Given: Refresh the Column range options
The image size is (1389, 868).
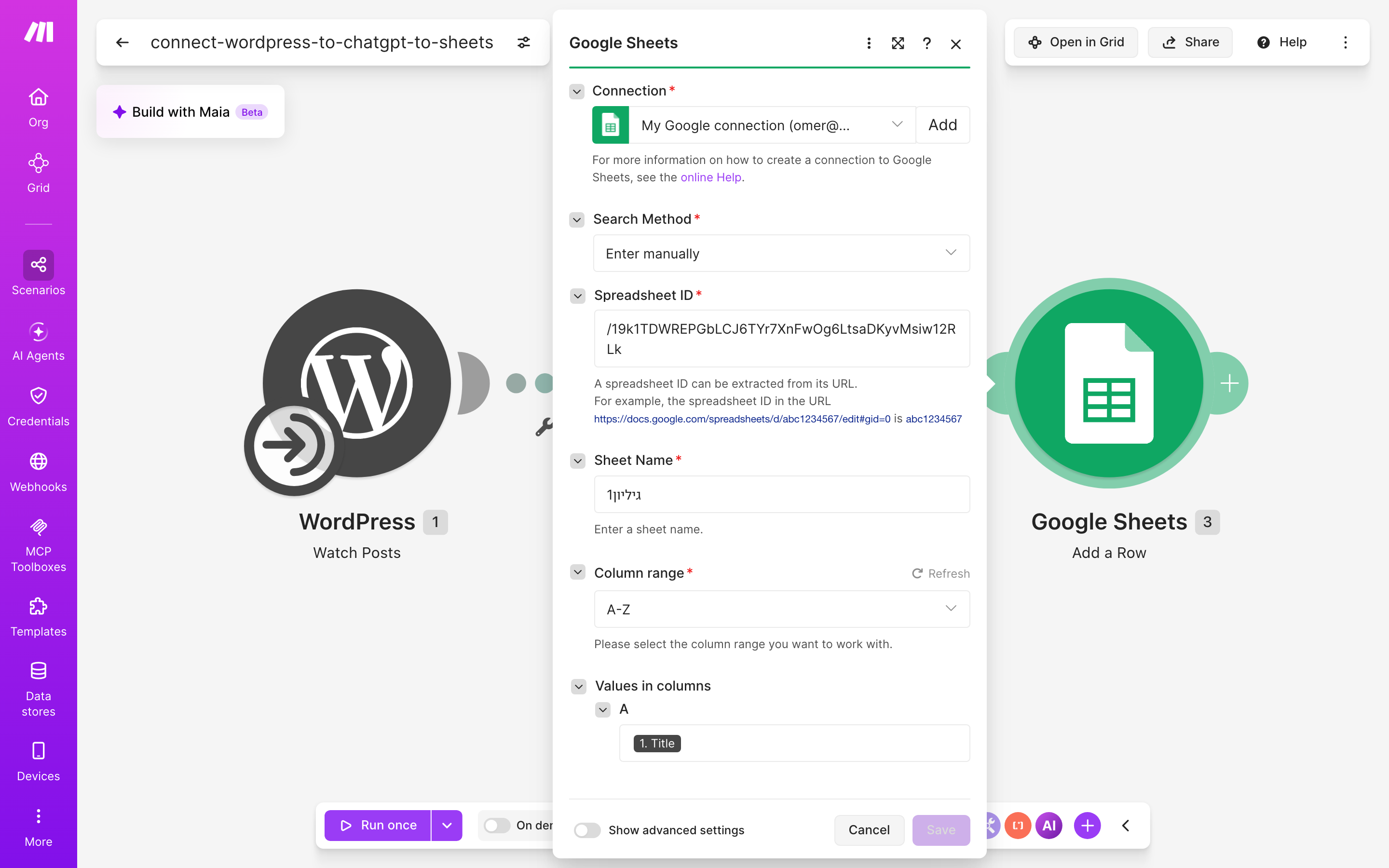Looking at the screenshot, I should [x=941, y=573].
